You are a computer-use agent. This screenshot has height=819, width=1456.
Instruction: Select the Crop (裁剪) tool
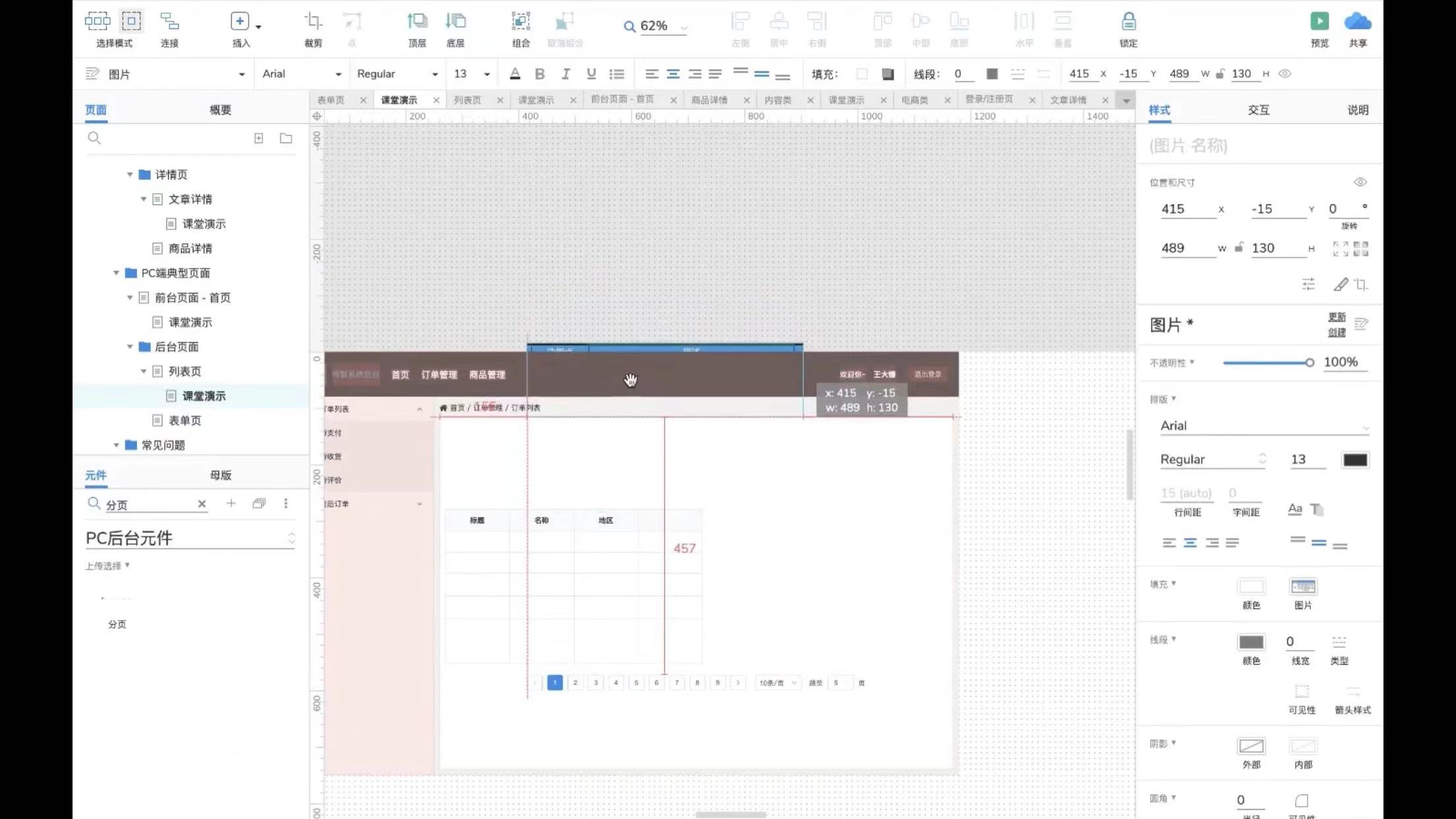[x=313, y=22]
